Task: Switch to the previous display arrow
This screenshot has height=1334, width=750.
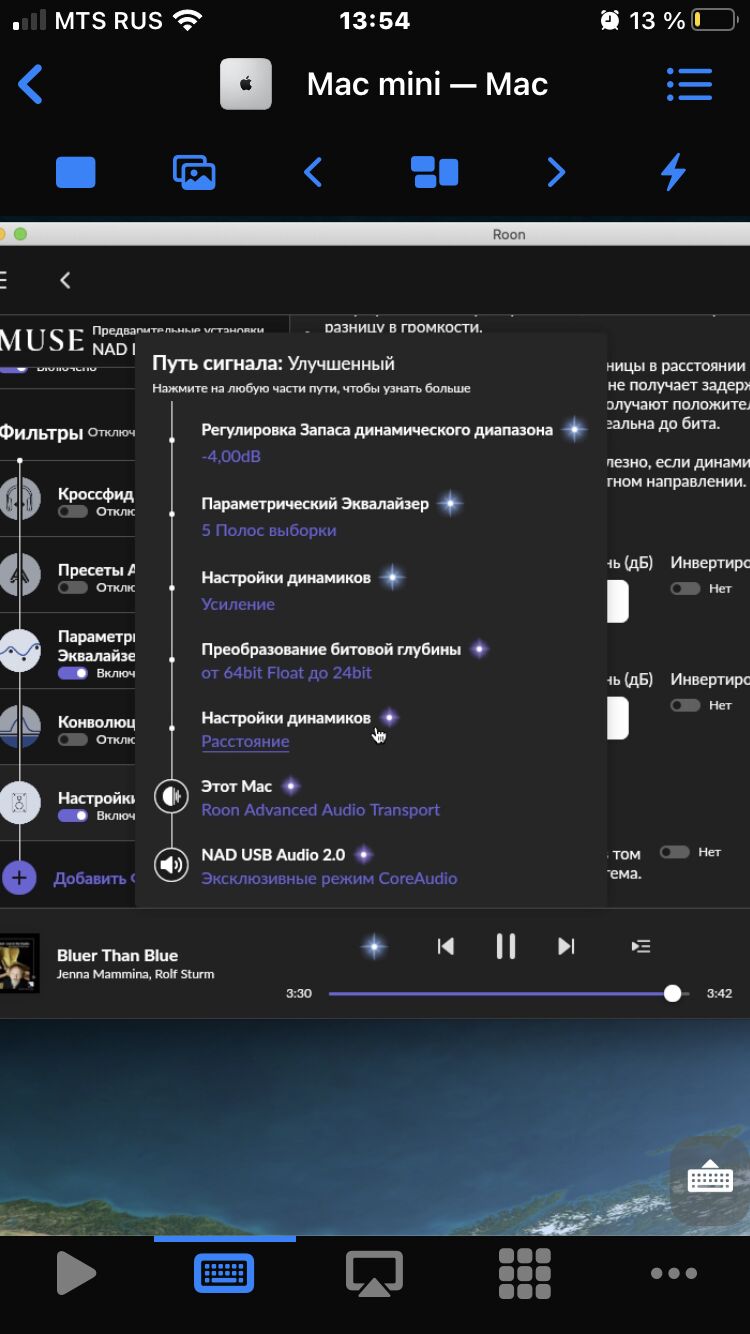Action: [x=313, y=173]
